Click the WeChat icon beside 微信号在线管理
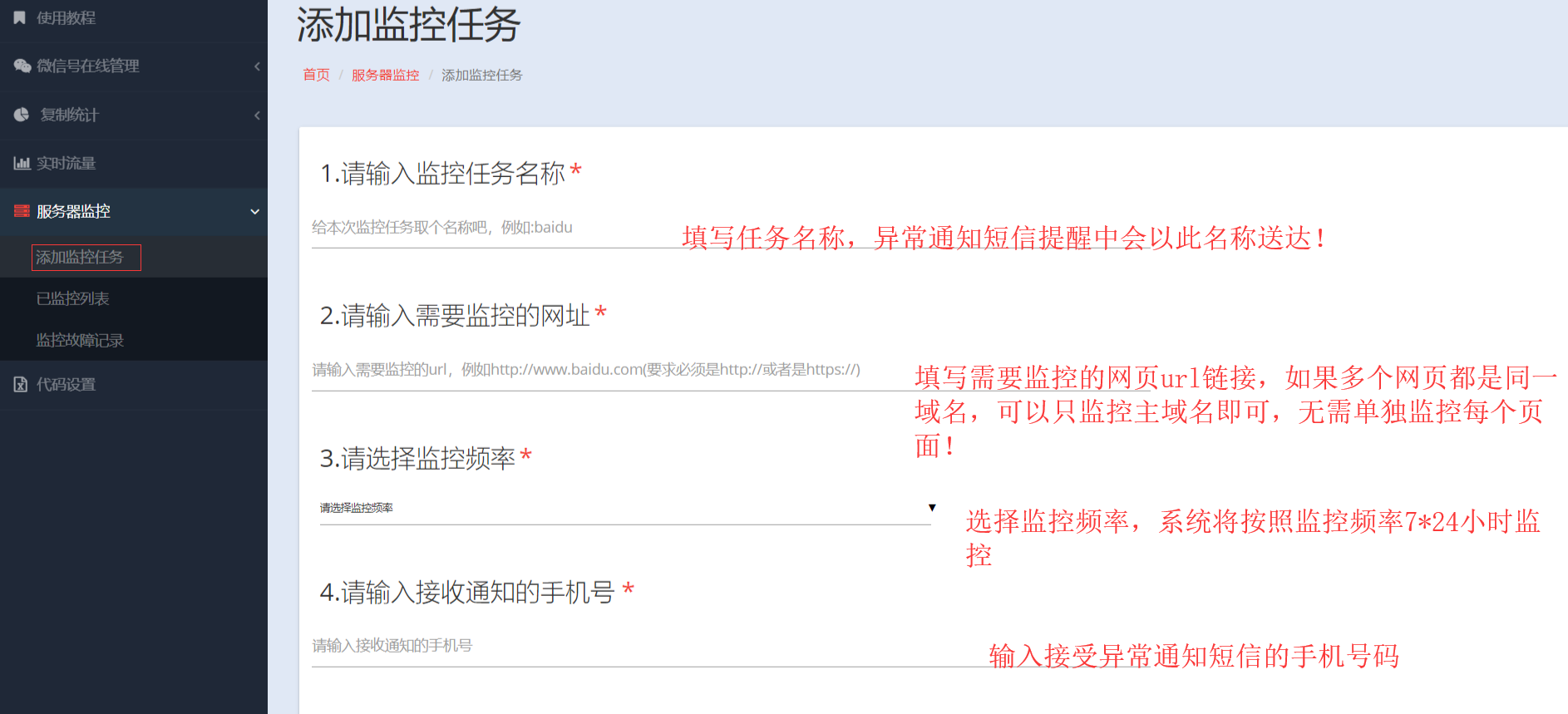This screenshot has height=714, width=1568. coord(22,66)
